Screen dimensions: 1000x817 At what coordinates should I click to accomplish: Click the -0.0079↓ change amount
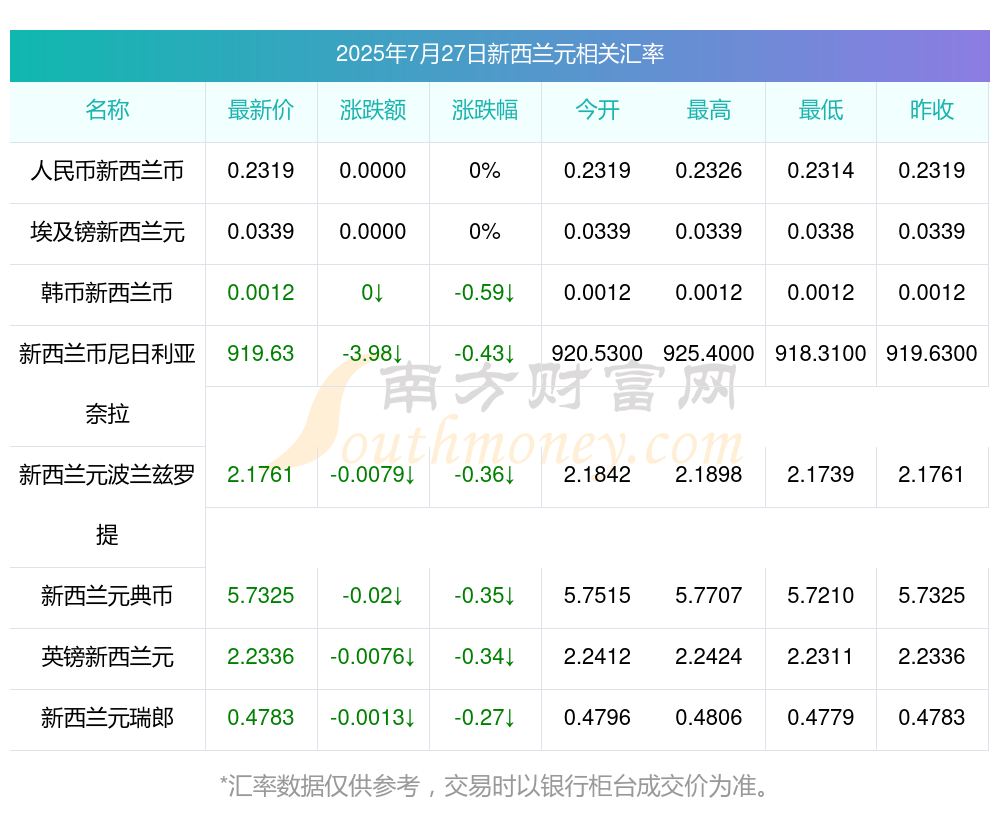(x=373, y=474)
